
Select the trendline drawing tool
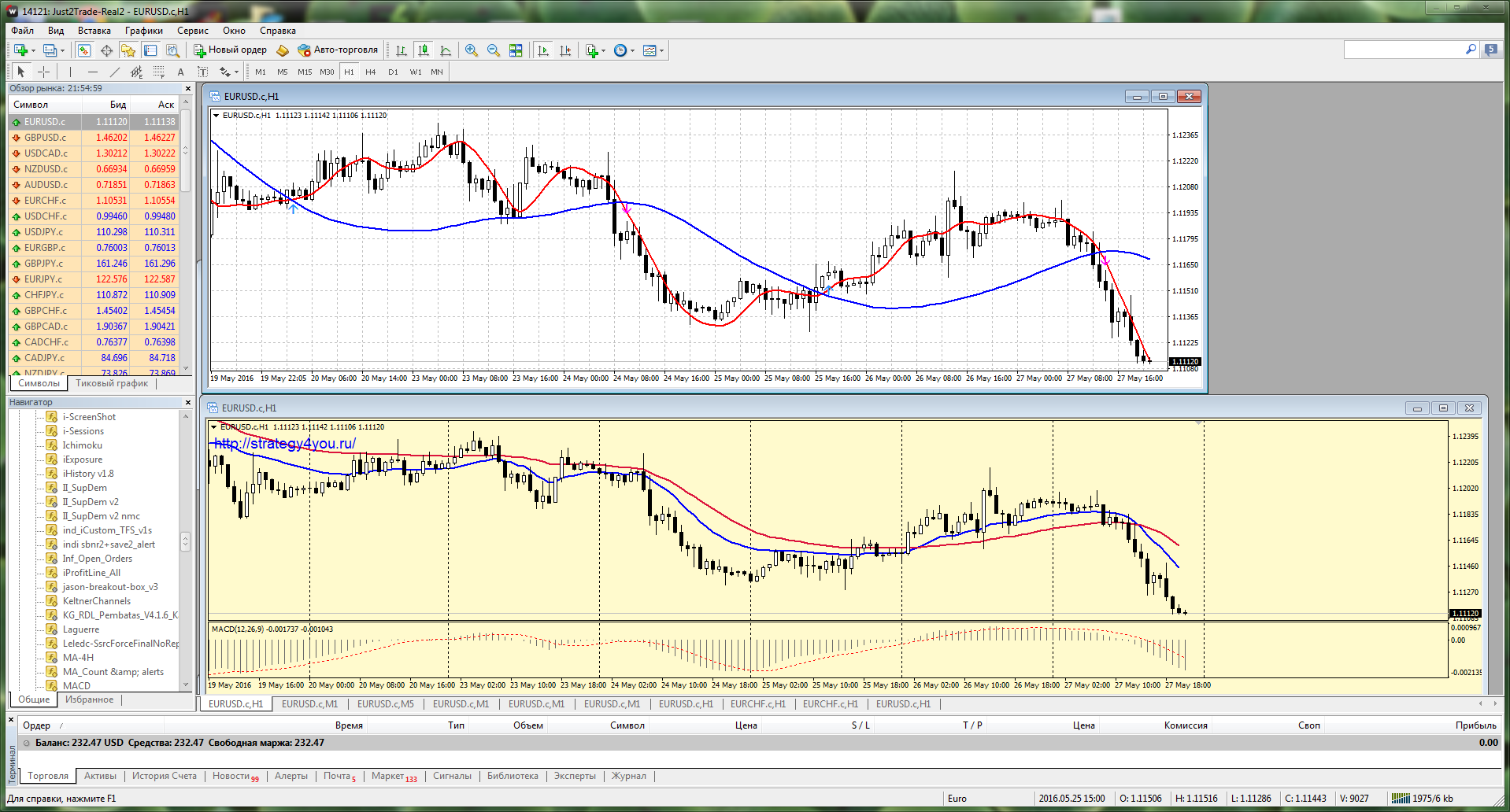pyautogui.click(x=115, y=72)
